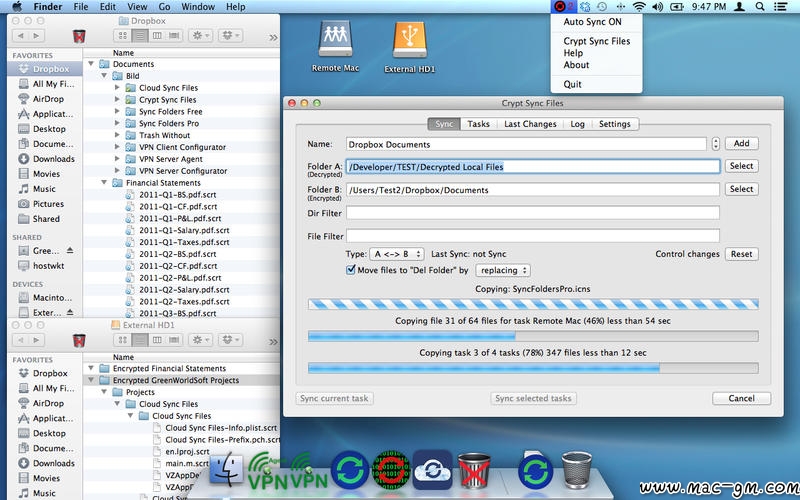This screenshot has width=800, height=500.
Task: Open the volume control in menu bar
Action: [658, 7]
